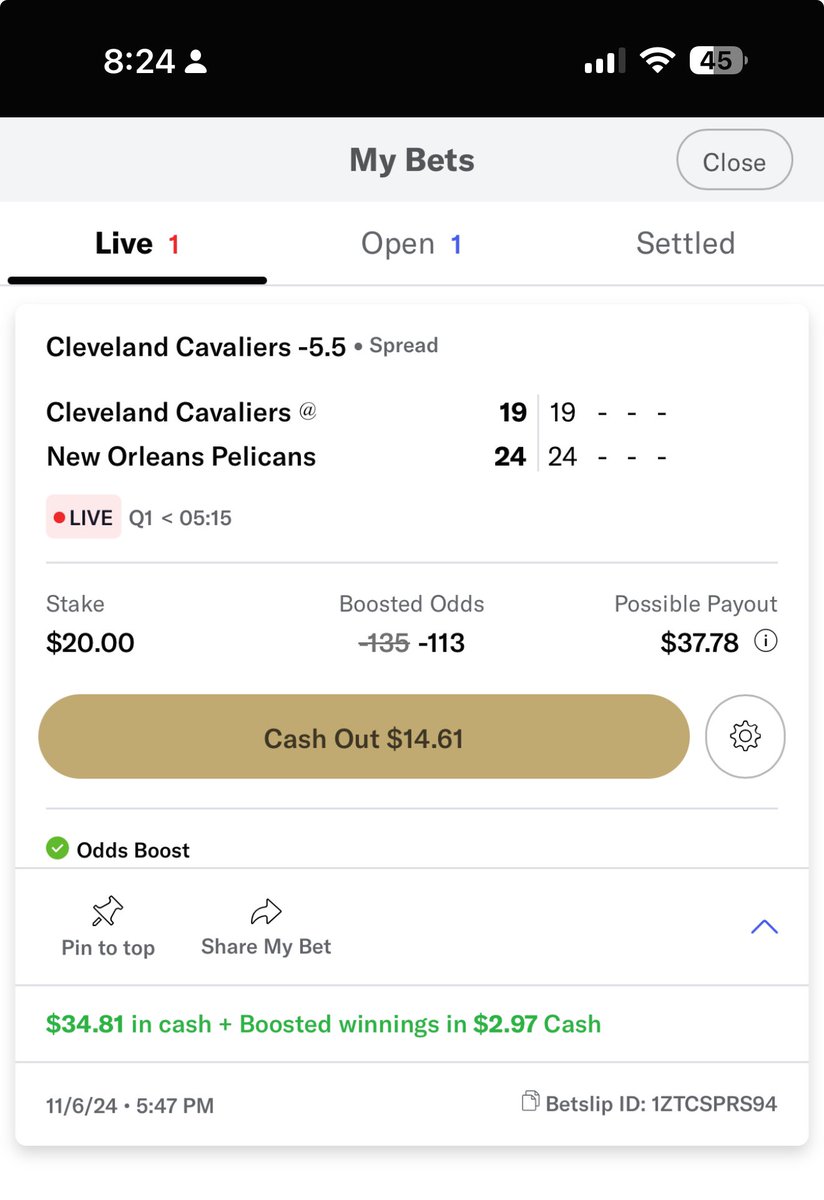Tap the Possible Payout info icon
The width and height of the screenshot is (824, 1200).
click(765, 642)
